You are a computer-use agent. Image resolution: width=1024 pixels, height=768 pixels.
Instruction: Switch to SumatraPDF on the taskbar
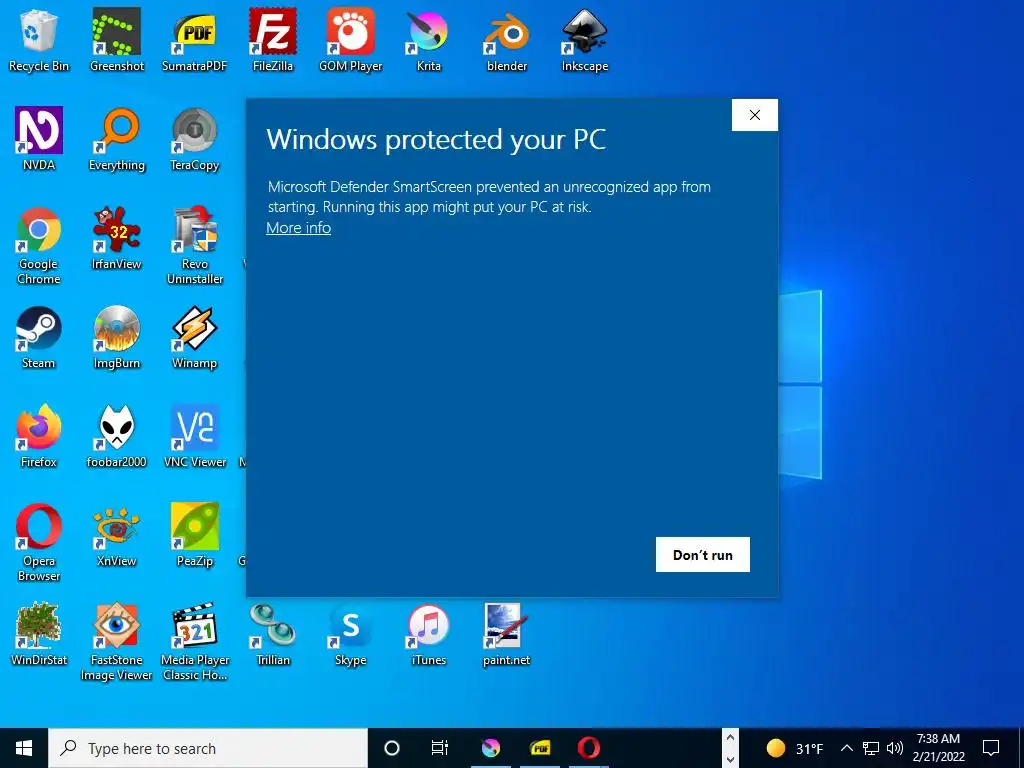click(x=540, y=748)
